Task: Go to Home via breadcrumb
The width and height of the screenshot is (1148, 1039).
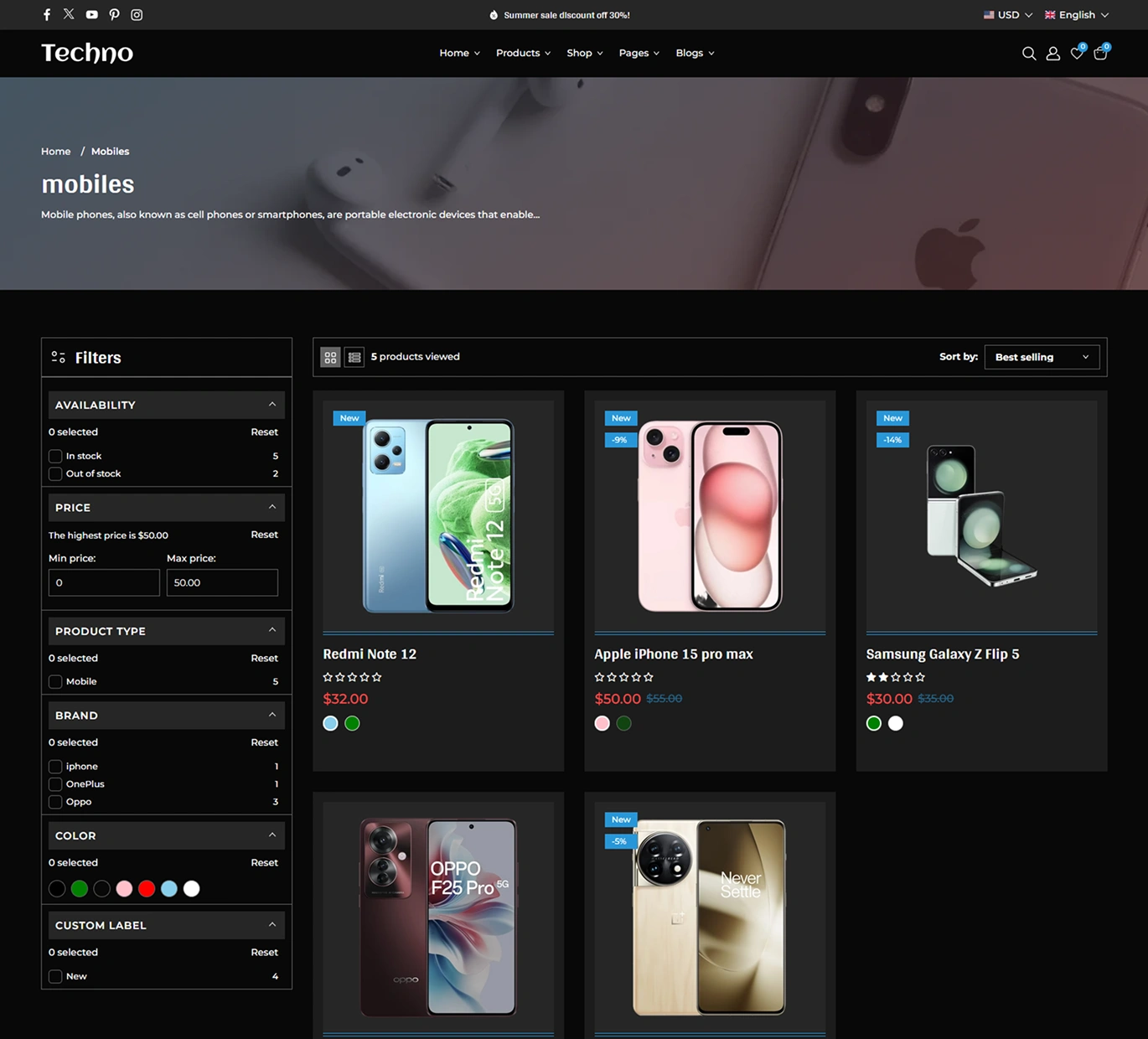Action: point(56,152)
